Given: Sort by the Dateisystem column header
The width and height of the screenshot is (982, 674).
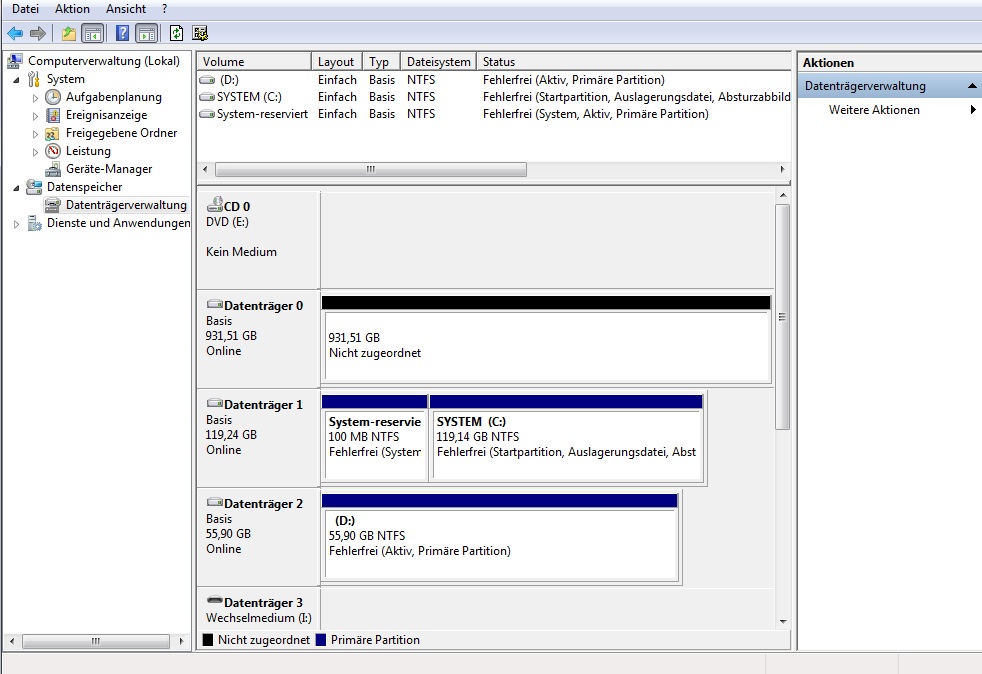Looking at the screenshot, I should pos(438,61).
